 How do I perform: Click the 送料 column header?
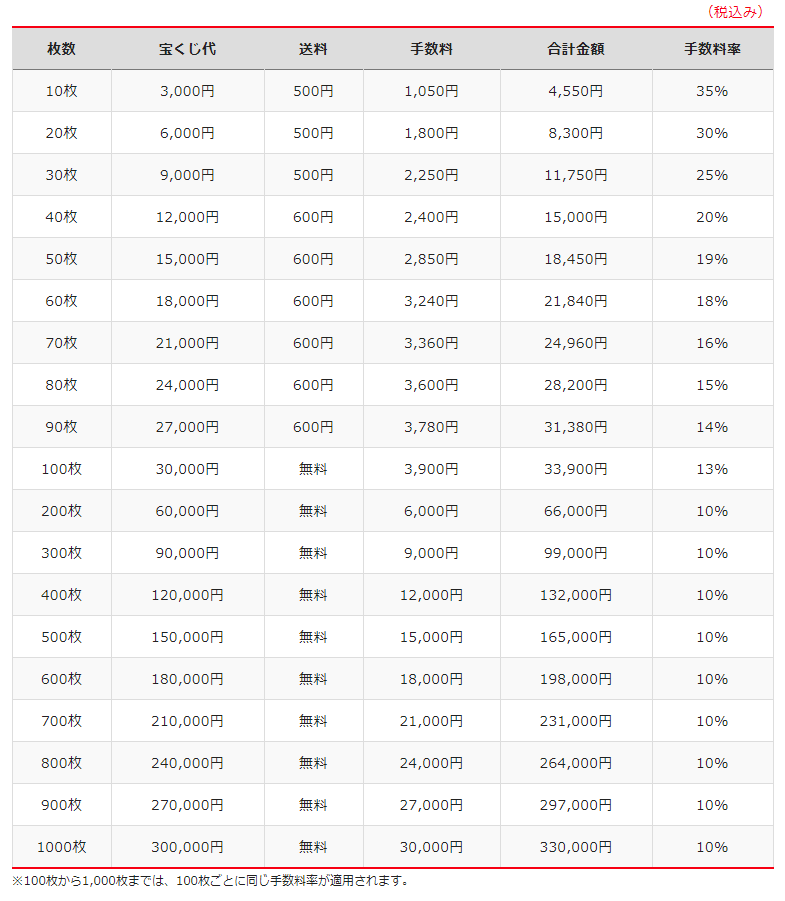(313, 49)
